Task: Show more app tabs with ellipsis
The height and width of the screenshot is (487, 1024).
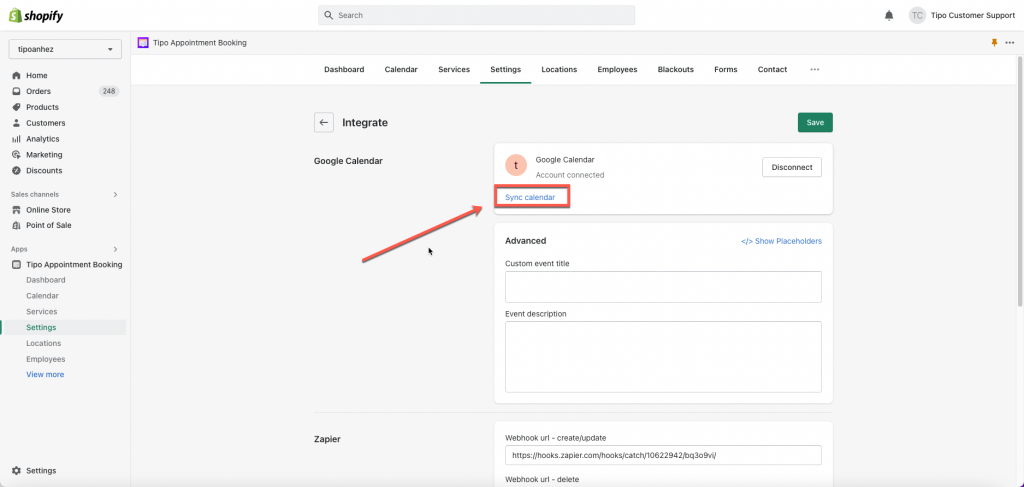Action: [814, 69]
